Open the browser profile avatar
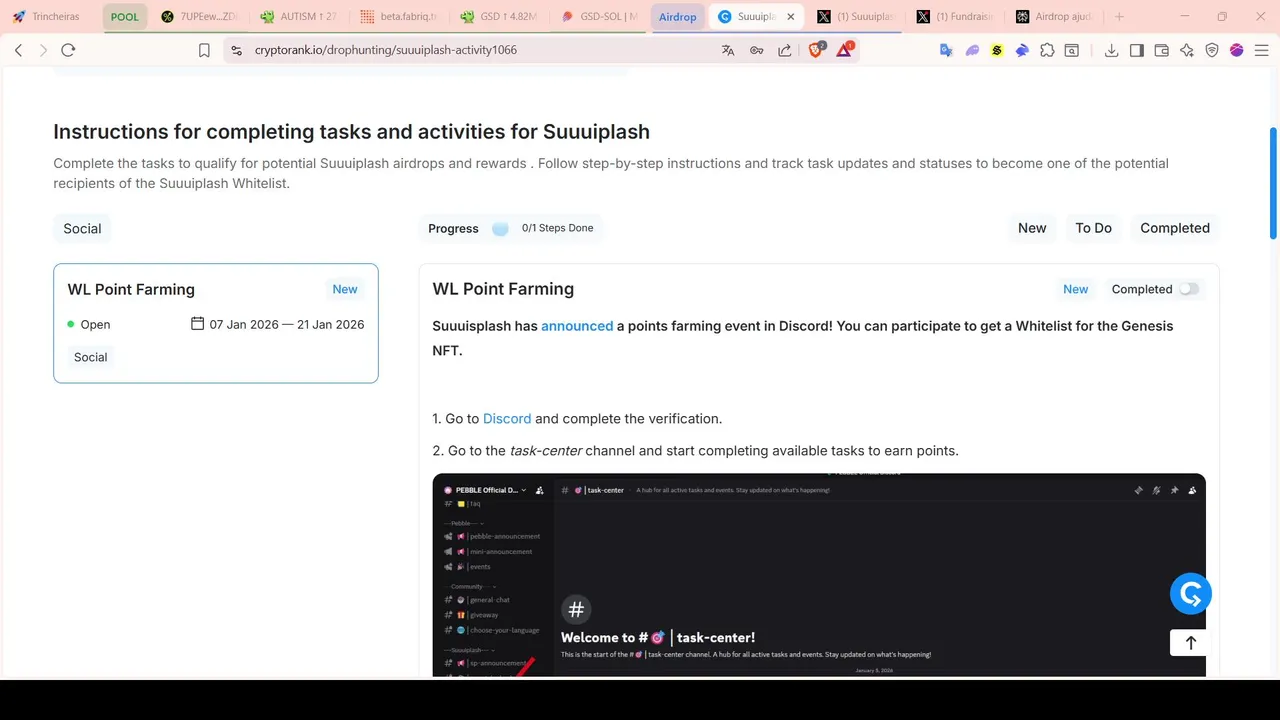 [1237, 50]
